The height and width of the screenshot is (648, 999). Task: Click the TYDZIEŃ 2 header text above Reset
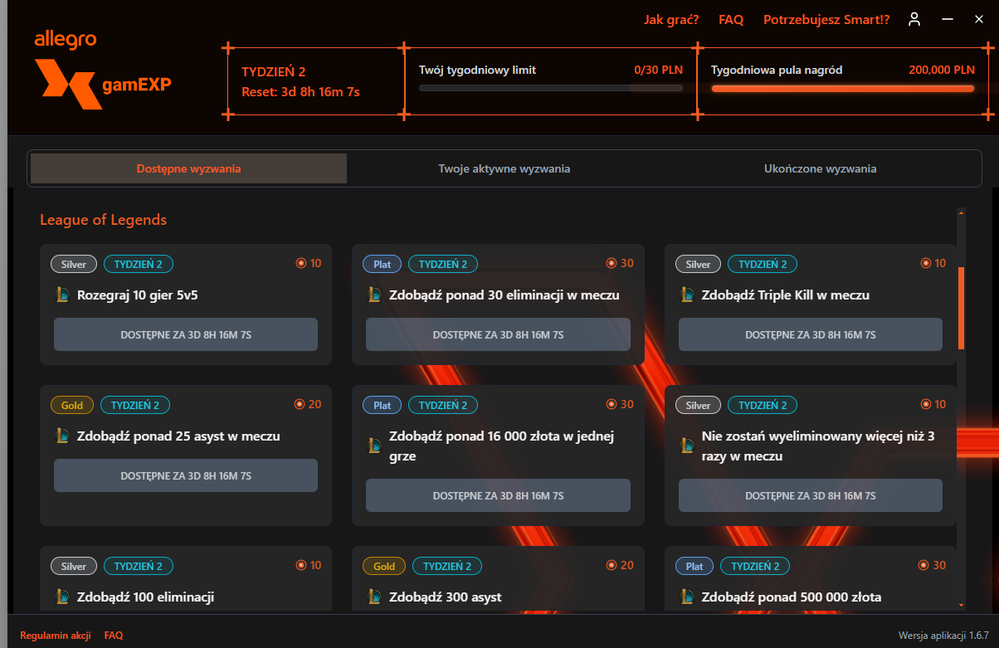click(273, 72)
